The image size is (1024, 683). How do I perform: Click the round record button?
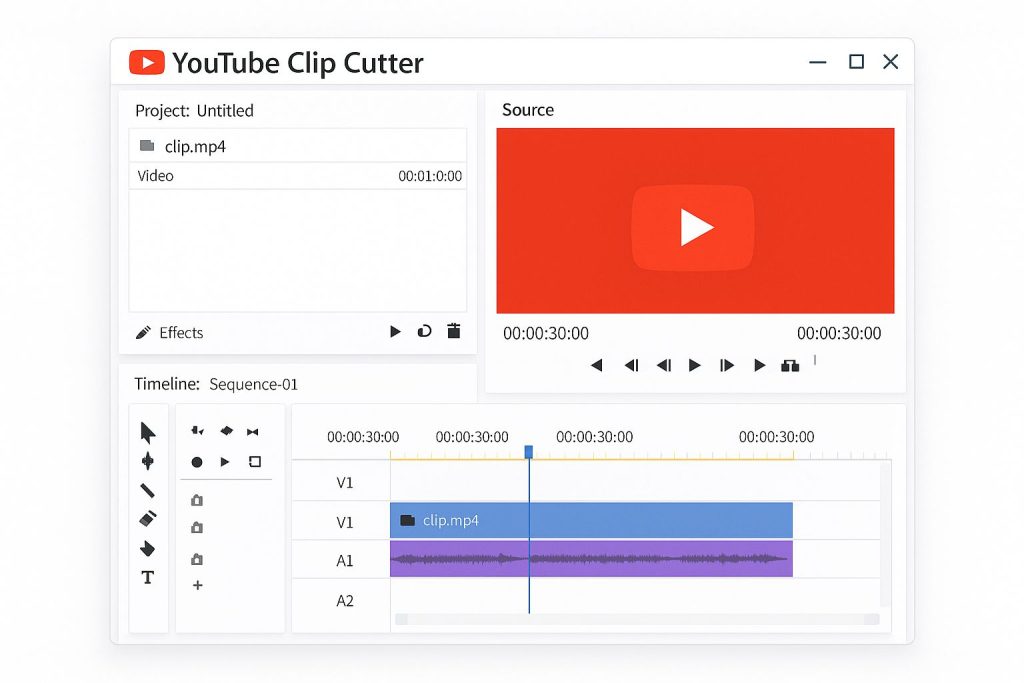[197, 462]
